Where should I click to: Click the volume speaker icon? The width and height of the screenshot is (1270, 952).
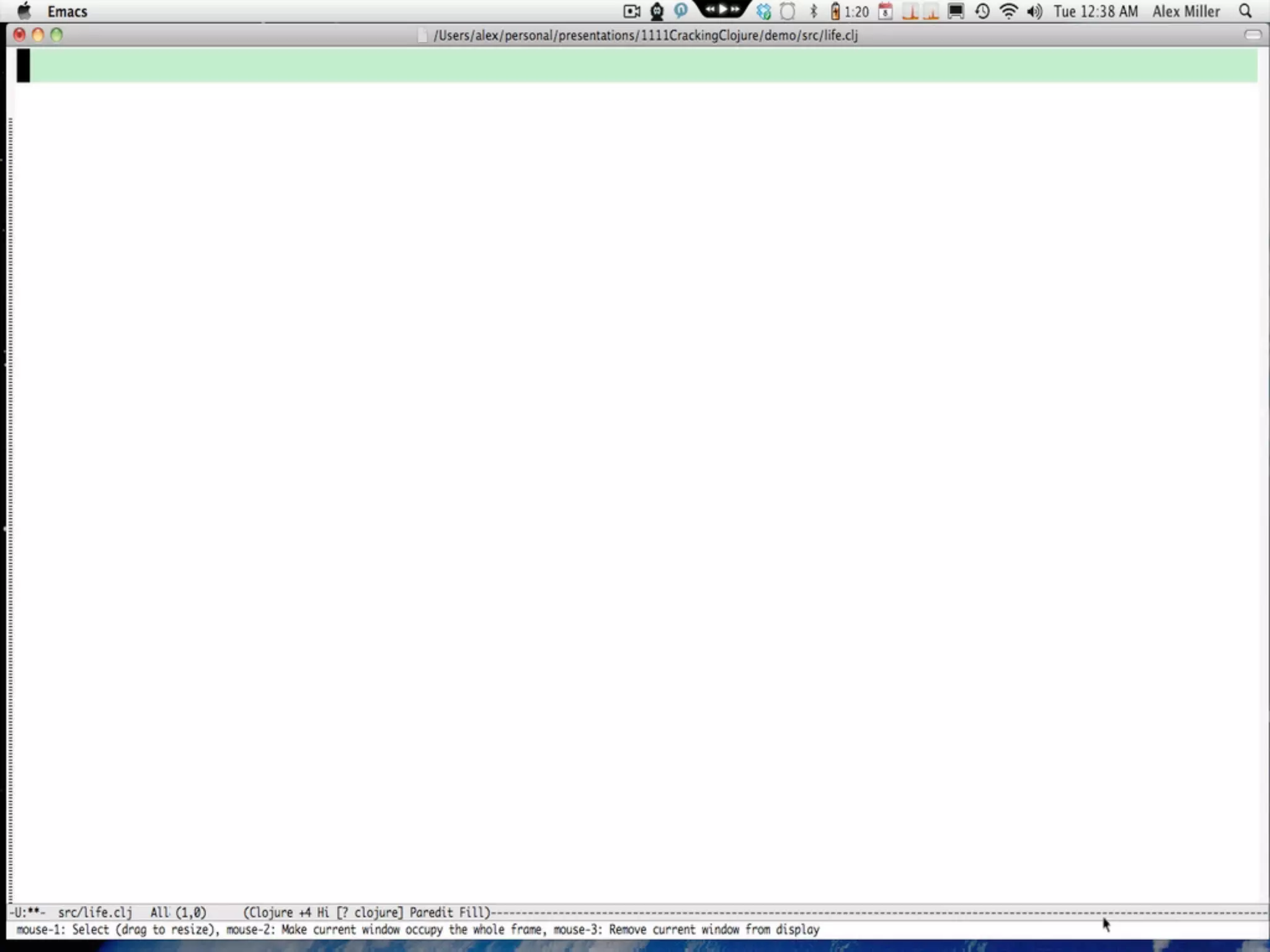pyautogui.click(x=1034, y=11)
